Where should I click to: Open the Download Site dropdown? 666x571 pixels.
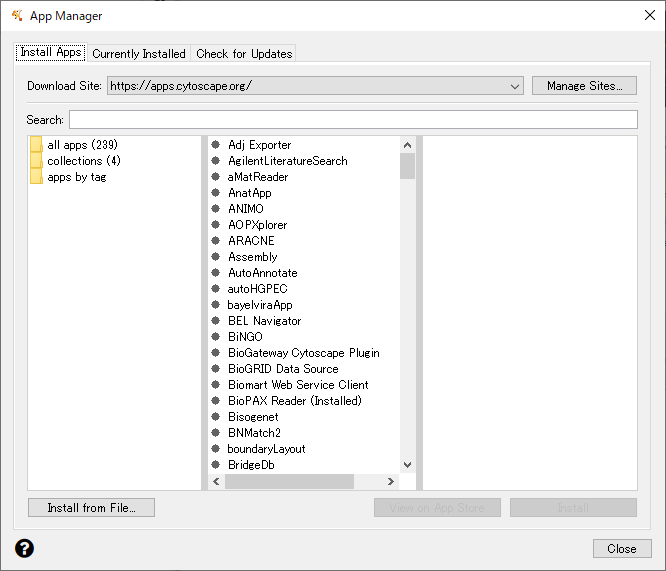515,86
